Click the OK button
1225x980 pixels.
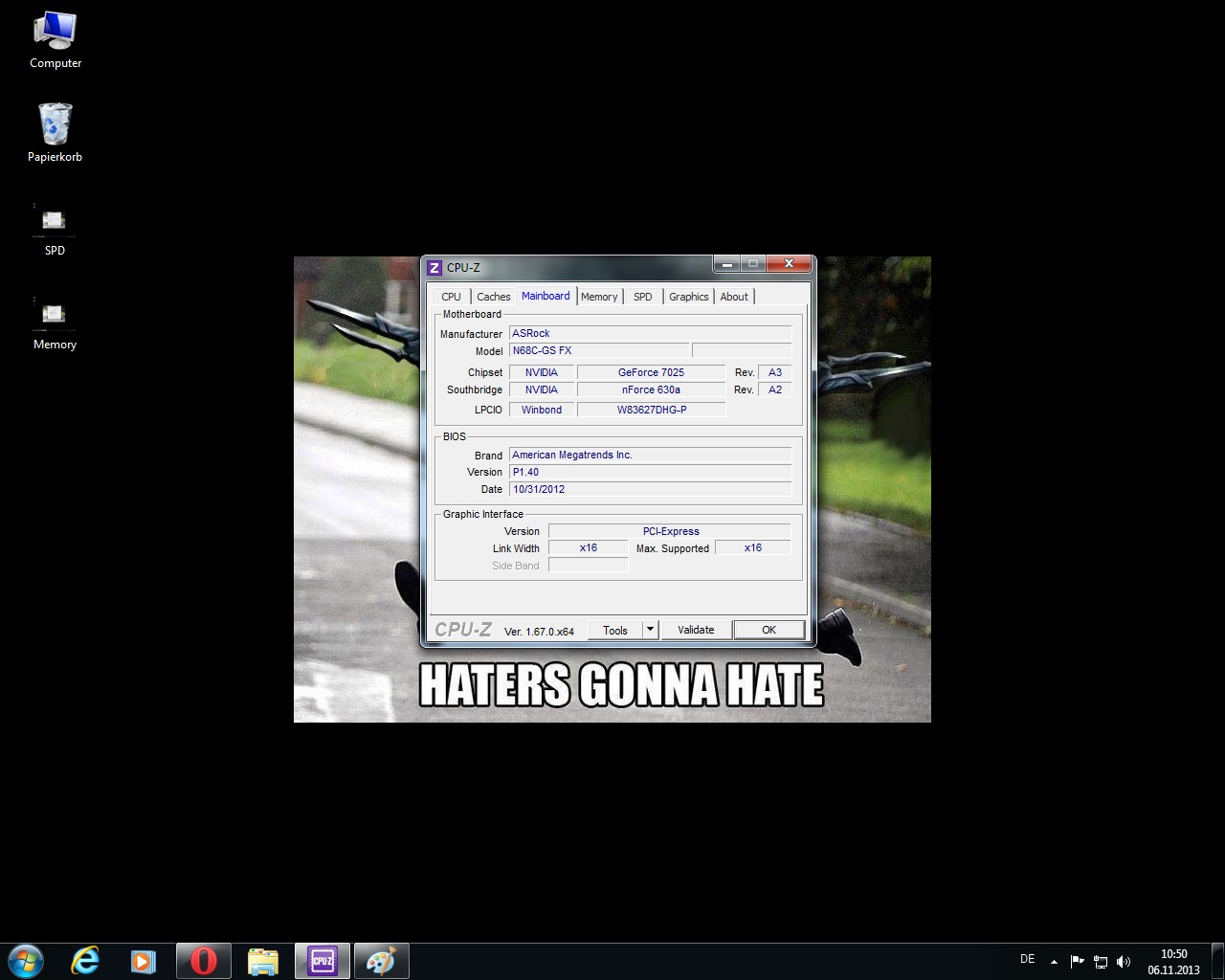tap(768, 630)
